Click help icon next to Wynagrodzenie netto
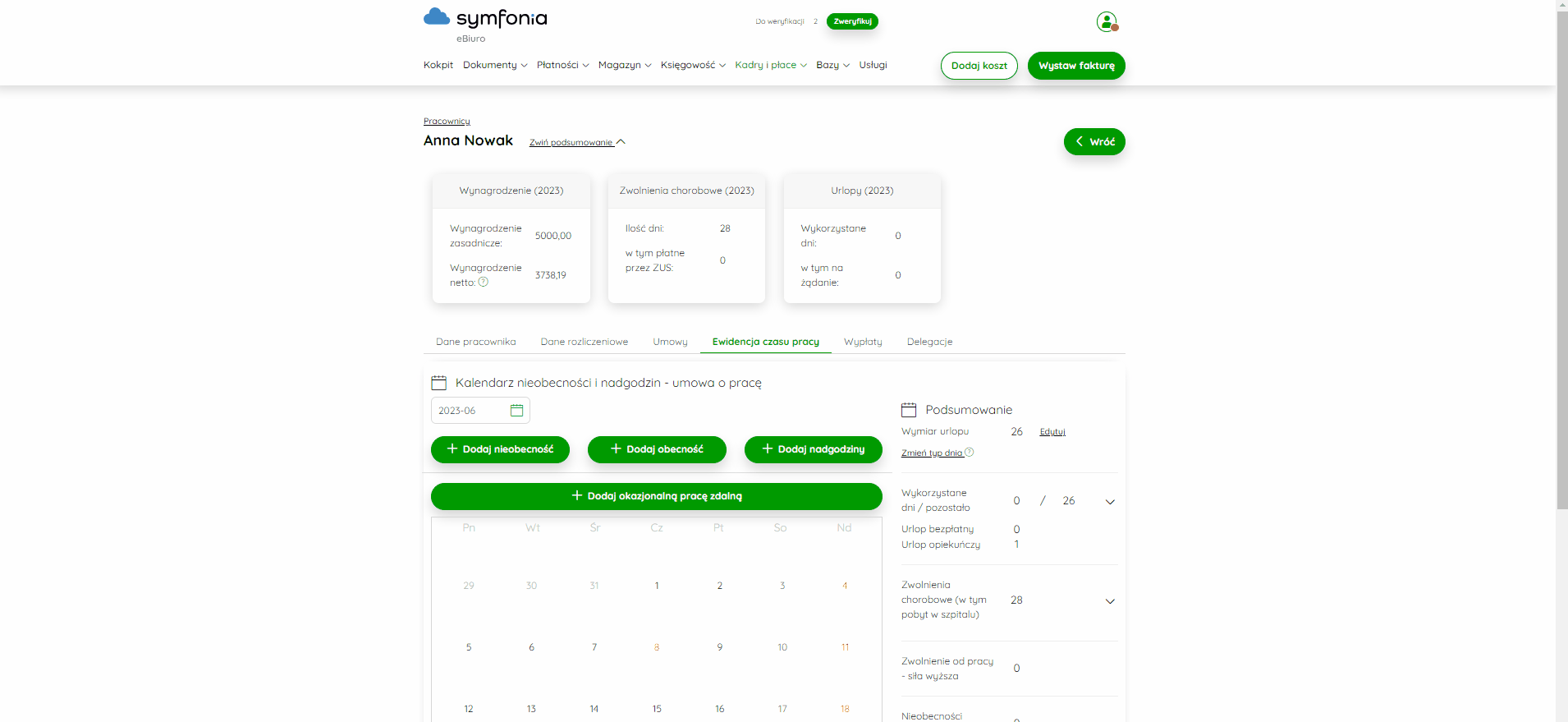This screenshot has height=722, width=1568. 484,282
